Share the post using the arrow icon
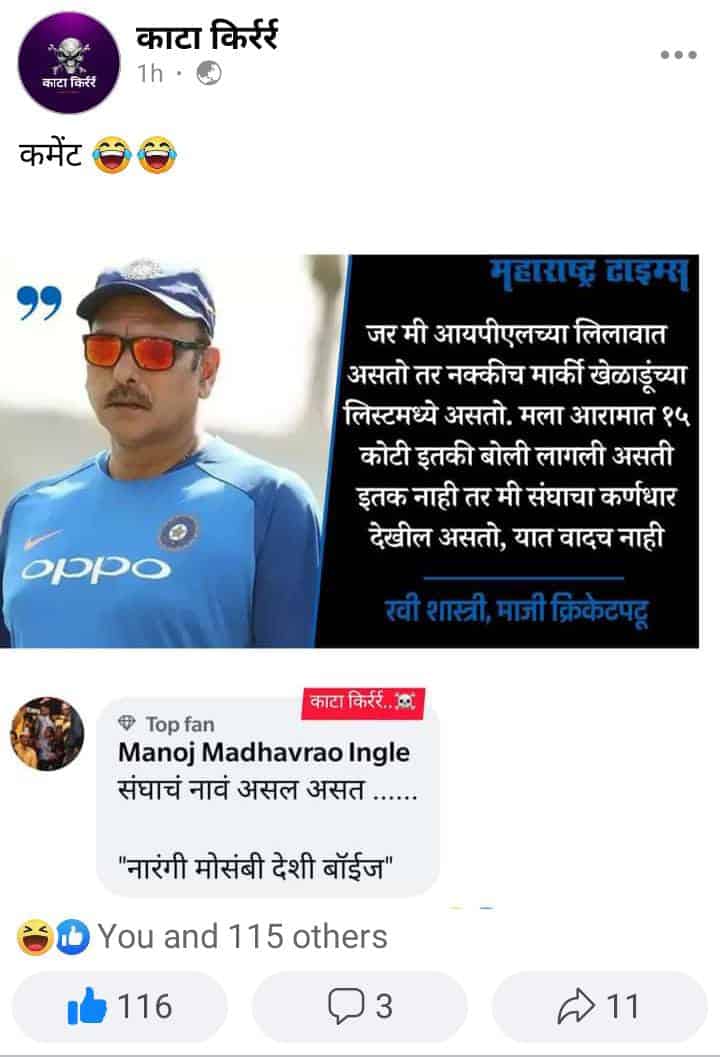 pyautogui.click(x=576, y=1006)
